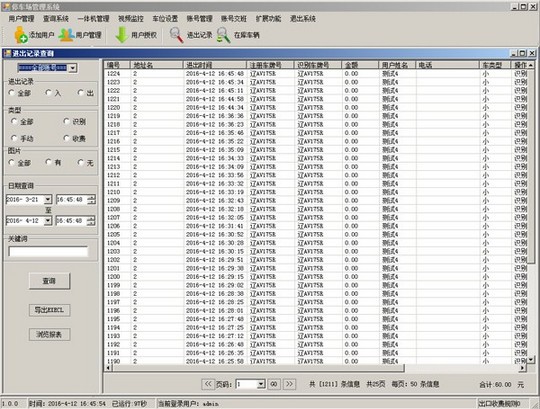The image size is (540, 409).
Task: Open the 车位设置 menu
Action: coord(165,19)
